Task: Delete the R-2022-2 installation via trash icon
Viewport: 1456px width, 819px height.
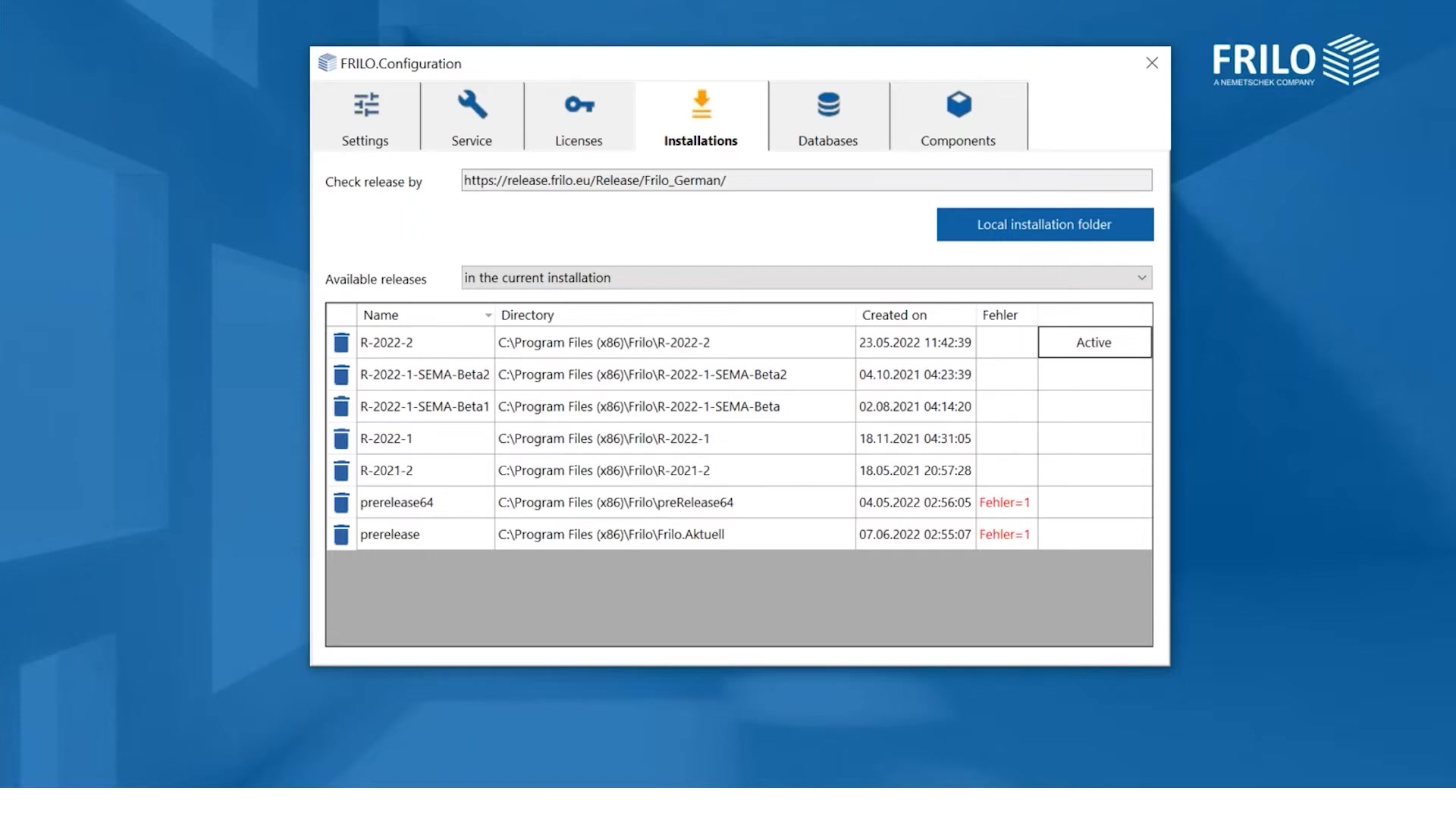Action: [x=341, y=343]
